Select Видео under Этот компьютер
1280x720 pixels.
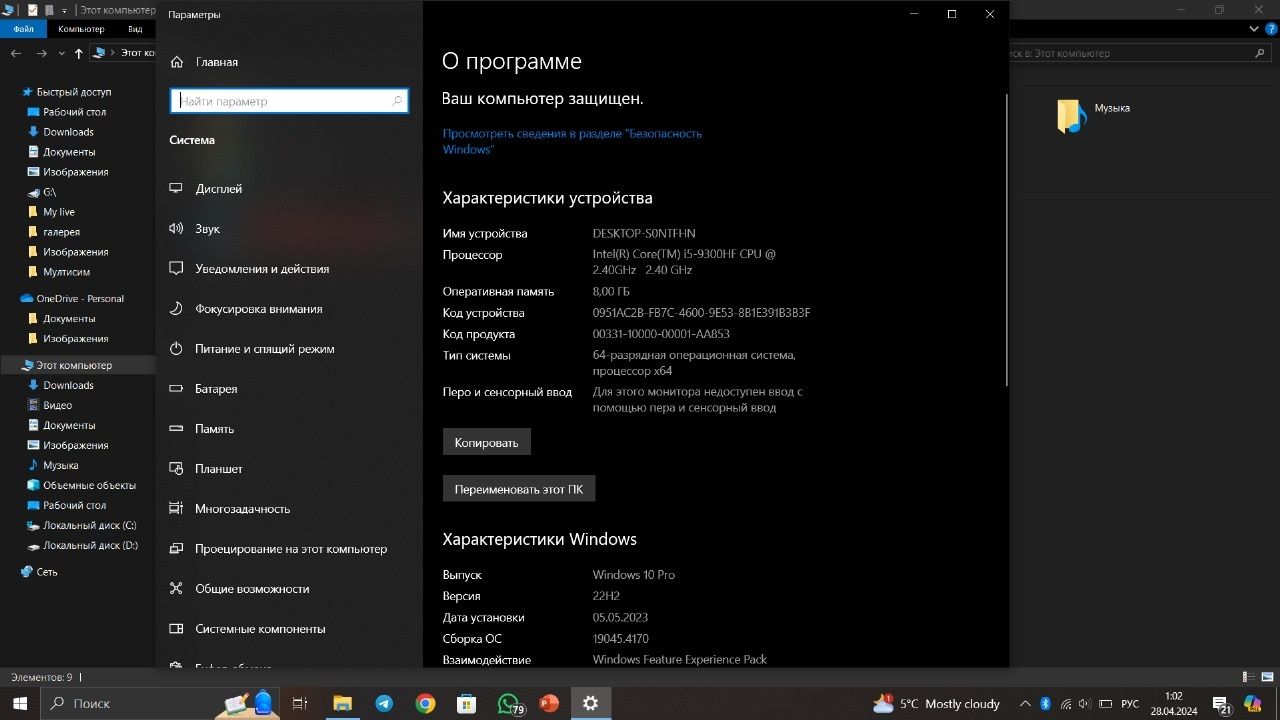[50, 405]
